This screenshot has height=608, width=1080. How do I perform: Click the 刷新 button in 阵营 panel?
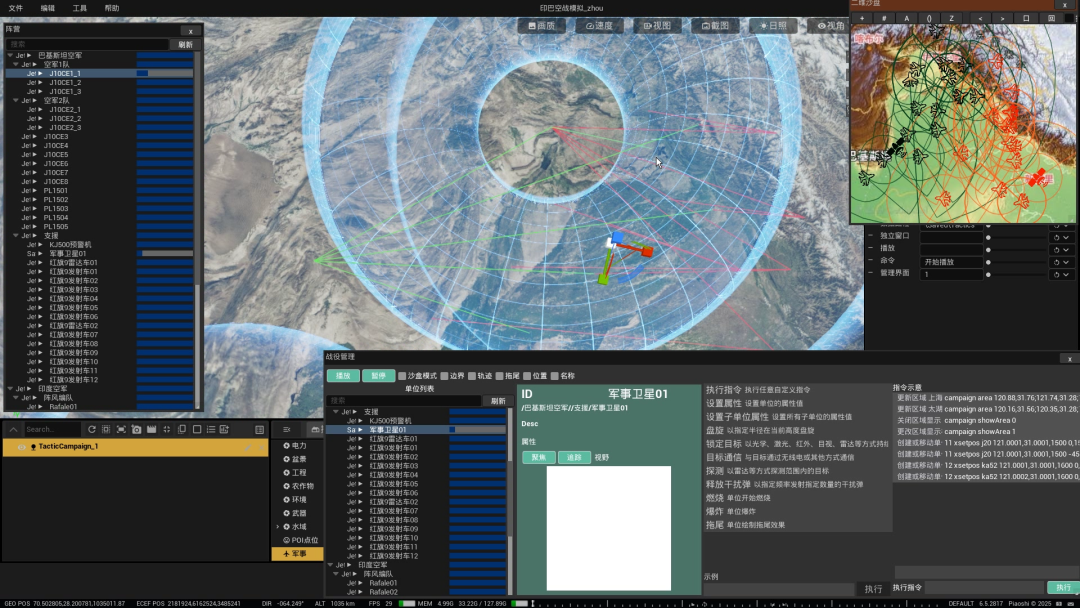pyautogui.click(x=185, y=45)
